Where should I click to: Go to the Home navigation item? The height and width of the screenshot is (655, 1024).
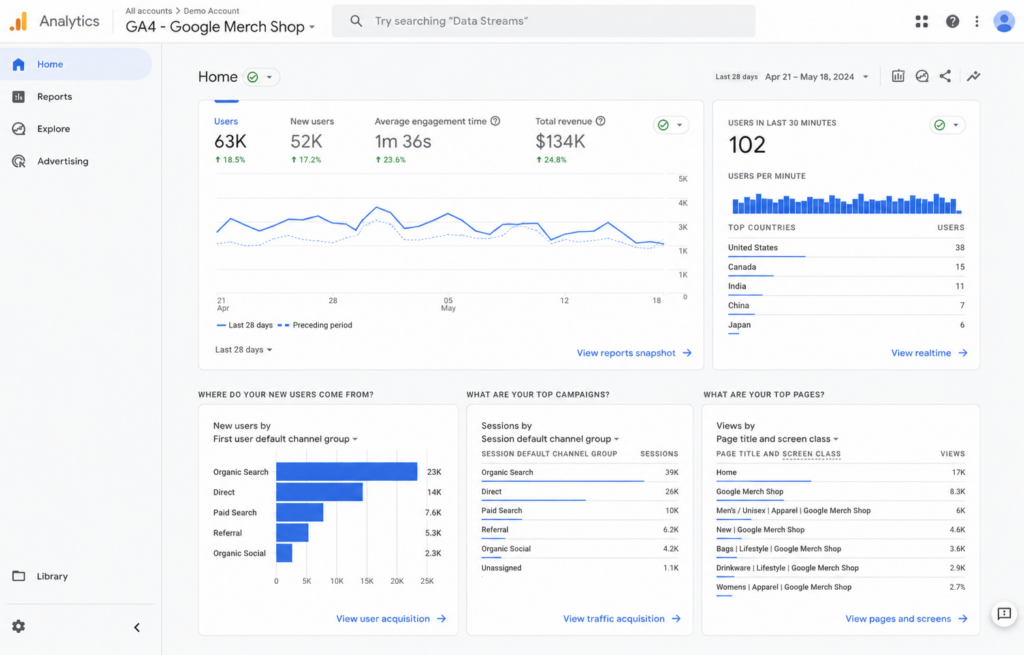point(76,64)
